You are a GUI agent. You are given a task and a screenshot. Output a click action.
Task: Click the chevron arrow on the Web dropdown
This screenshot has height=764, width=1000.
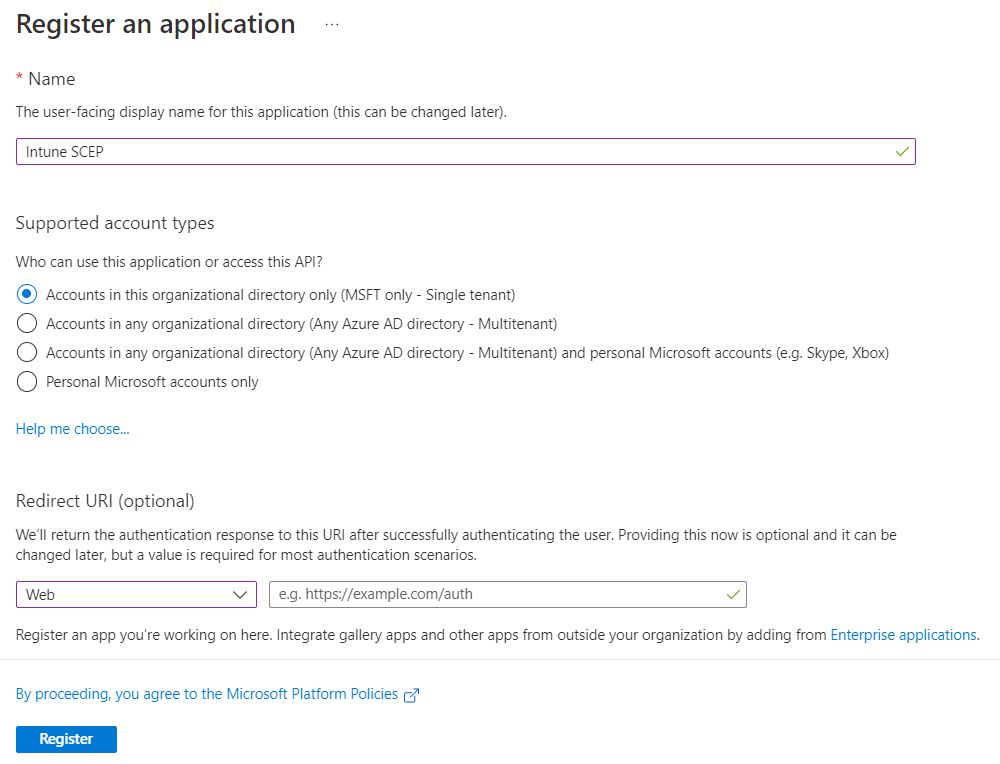point(240,594)
